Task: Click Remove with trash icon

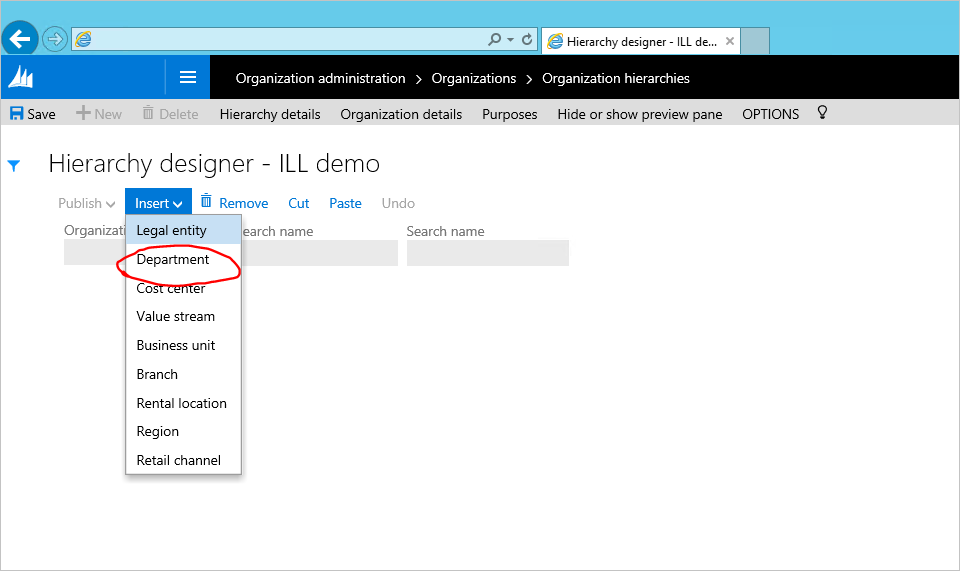Action: [234, 203]
